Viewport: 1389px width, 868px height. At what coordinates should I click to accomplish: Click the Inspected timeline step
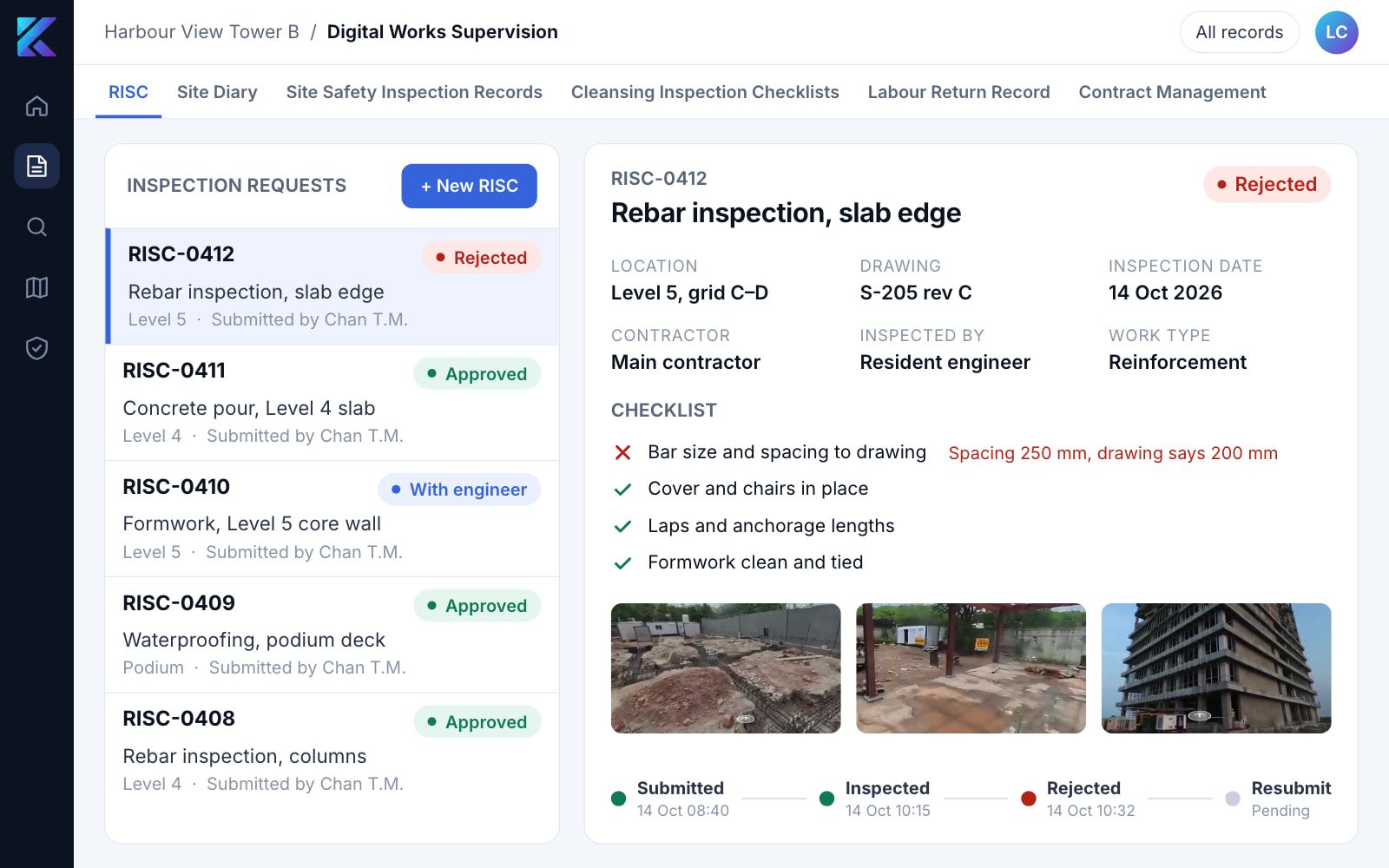[x=875, y=799]
